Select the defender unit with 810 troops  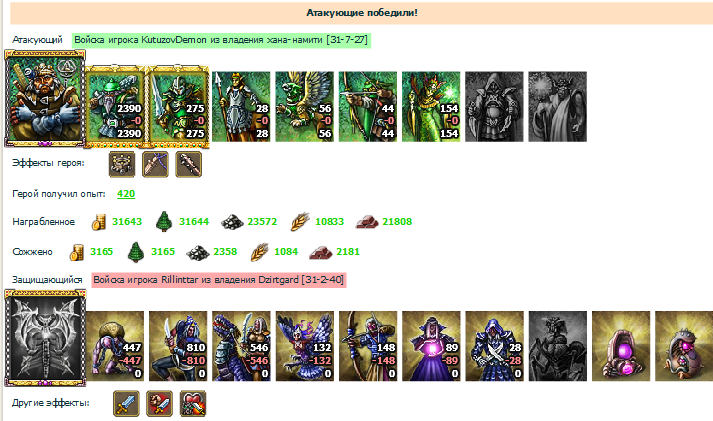coord(178,346)
